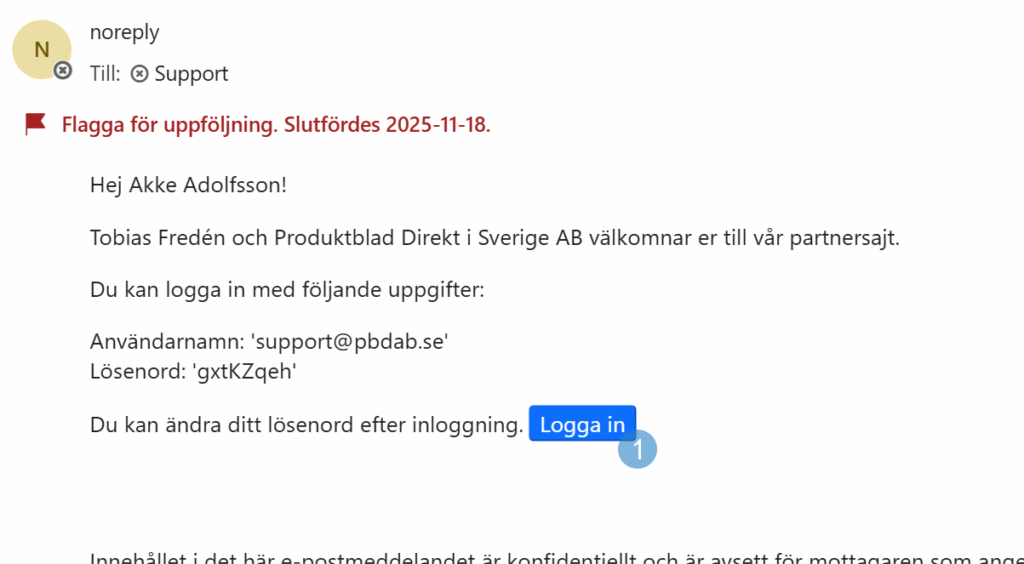This screenshot has height=564, width=1024.
Task: Open the noreply sender name
Action: pyautogui.click(x=124, y=32)
